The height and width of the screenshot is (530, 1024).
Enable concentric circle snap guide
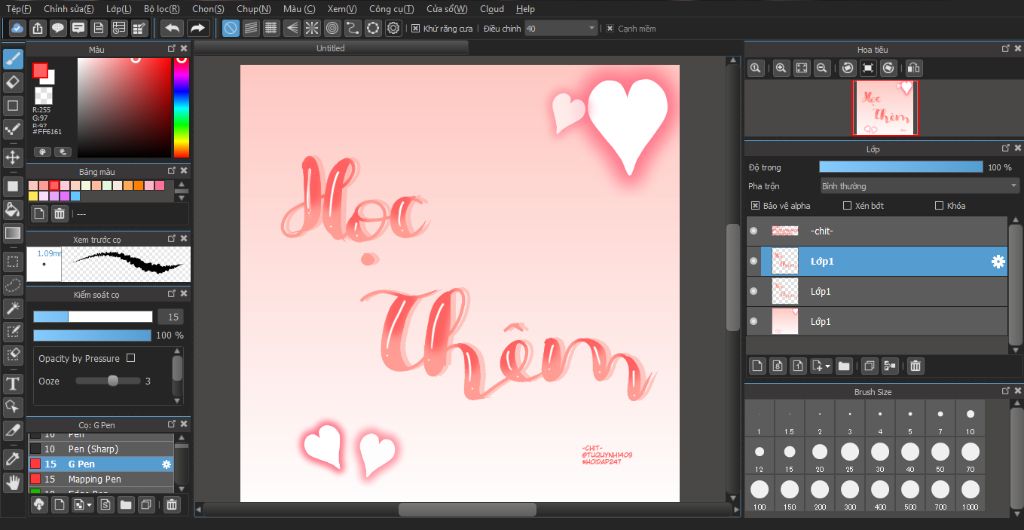coord(332,28)
